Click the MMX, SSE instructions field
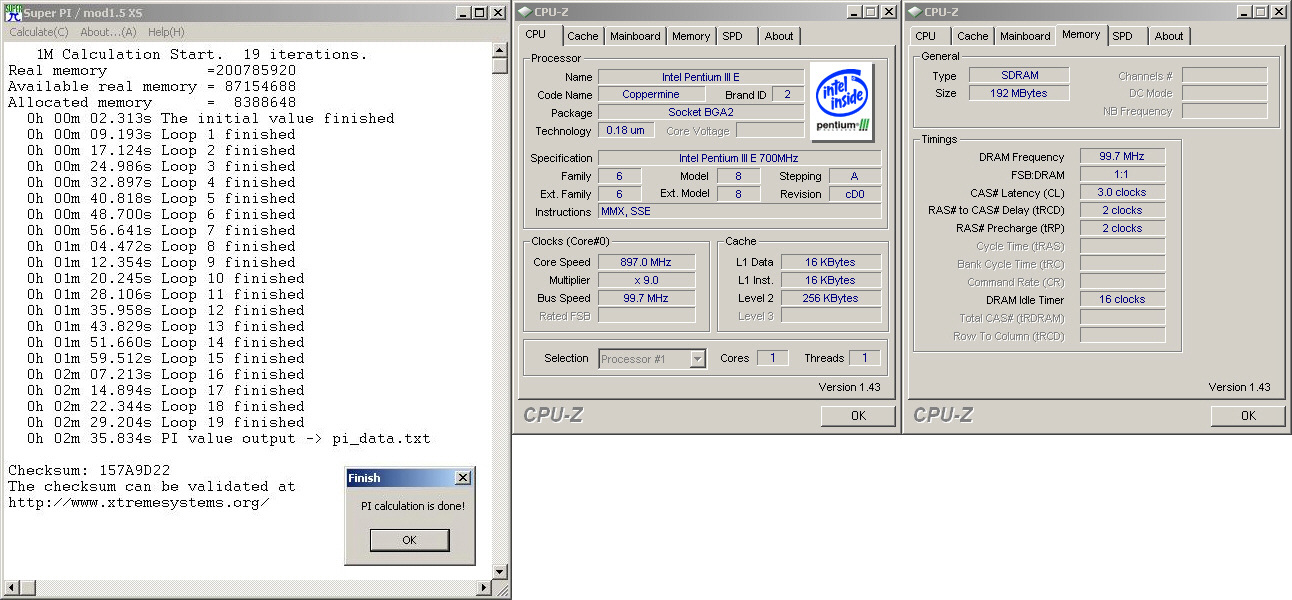 coord(739,212)
